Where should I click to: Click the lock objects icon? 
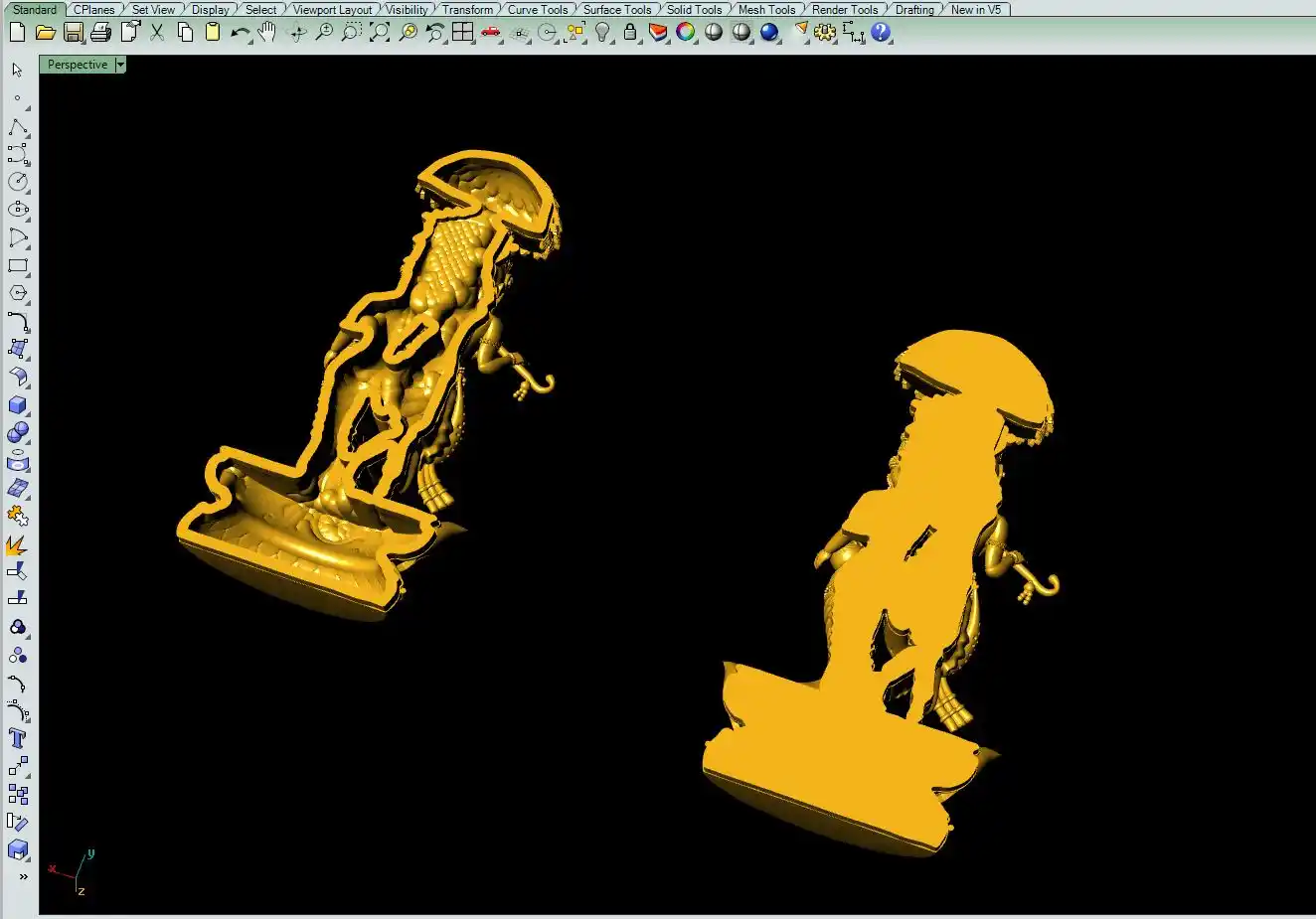630,33
